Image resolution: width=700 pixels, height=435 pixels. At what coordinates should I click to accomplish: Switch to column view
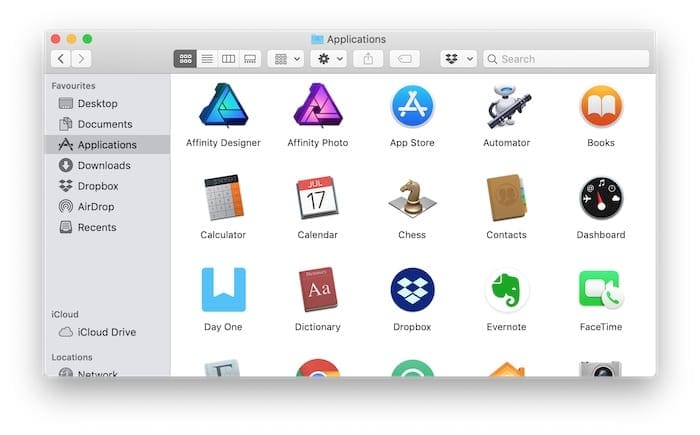click(229, 59)
